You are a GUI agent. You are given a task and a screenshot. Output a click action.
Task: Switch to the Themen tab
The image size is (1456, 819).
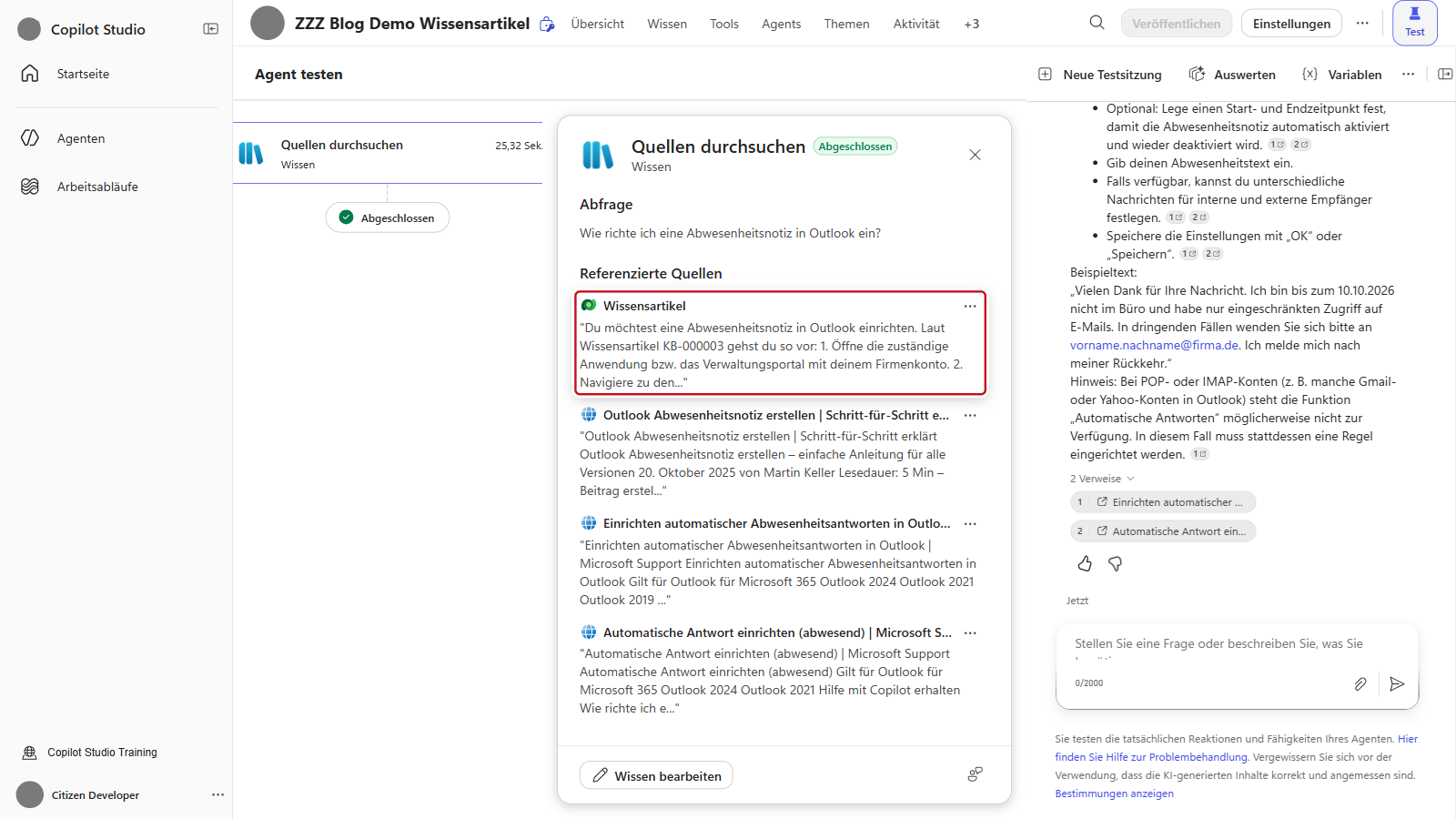(x=847, y=24)
